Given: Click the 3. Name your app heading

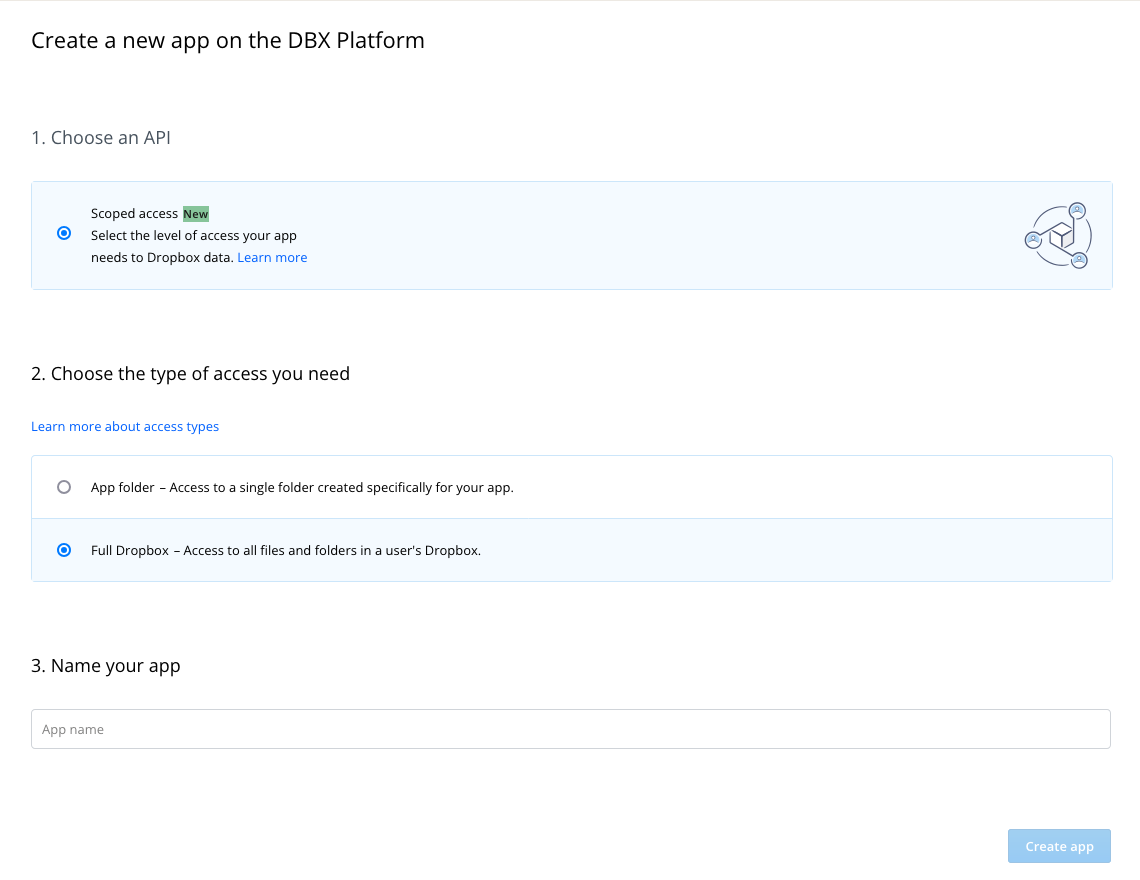Looking at the screenshot, I should coord(105,665).
